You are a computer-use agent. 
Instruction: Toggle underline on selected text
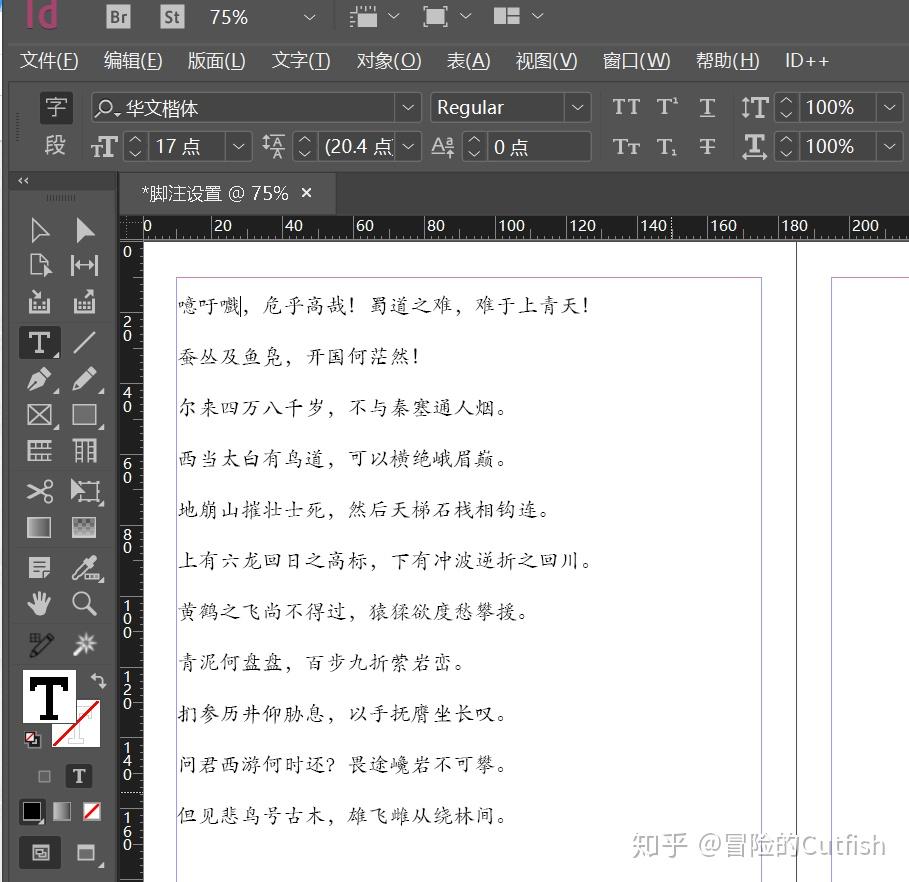click(x=707, y=106)
